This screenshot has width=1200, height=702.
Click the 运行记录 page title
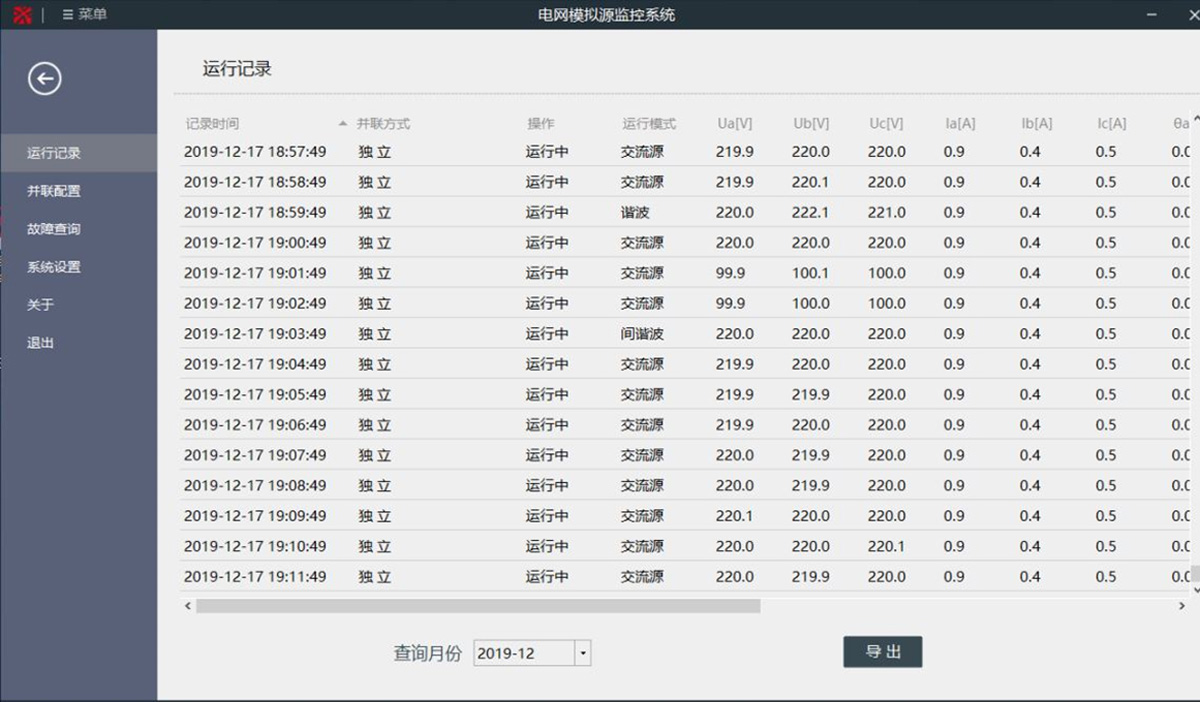pyautogui.click(x=237, y=69)
